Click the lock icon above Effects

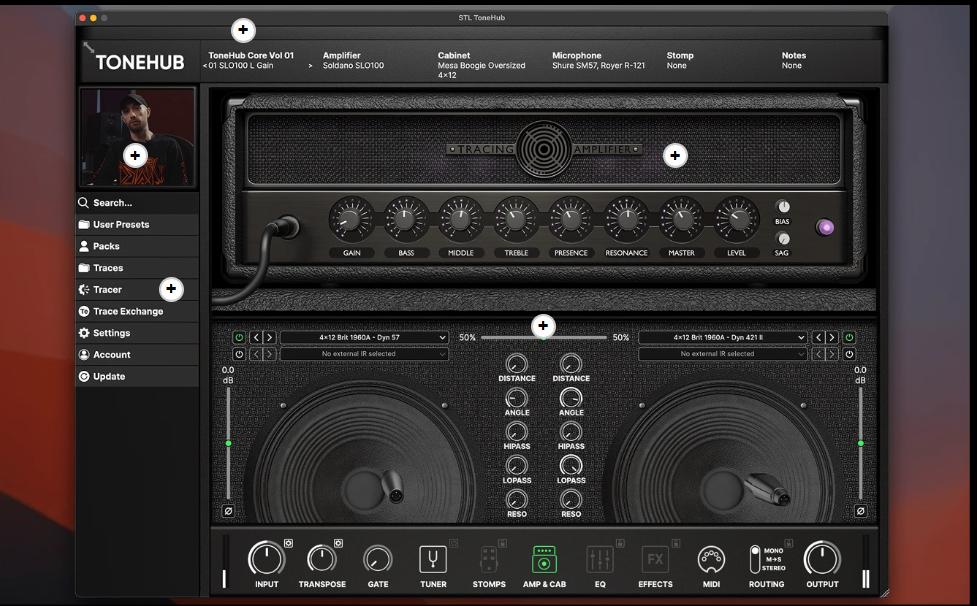pos(676,543)
